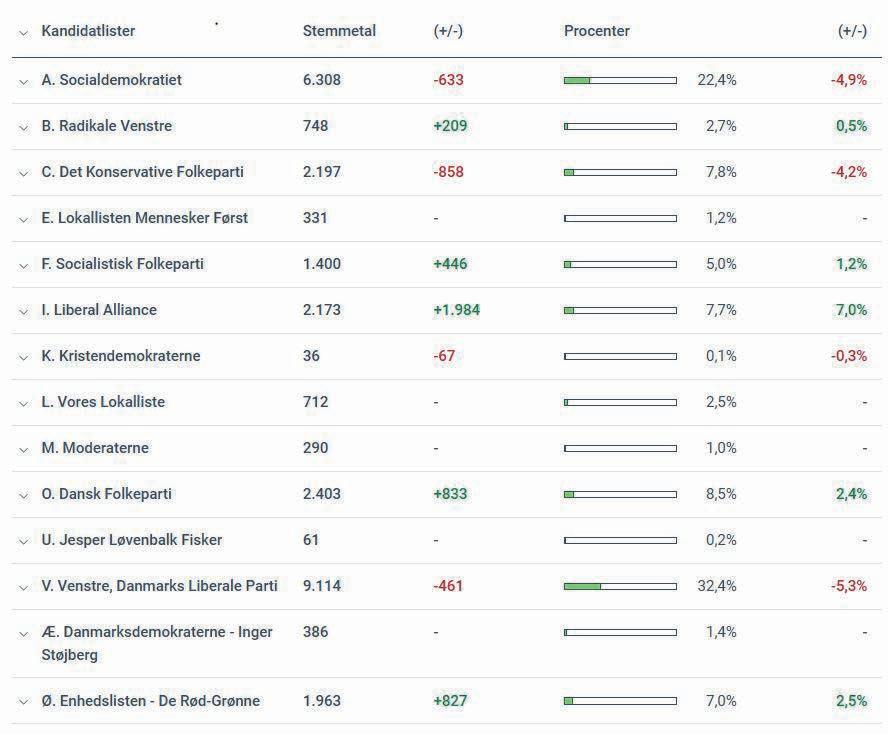Expand the M. Moderaterne chevron
Image resolution: width=888 pixels, height=734 pixels.
click(23, 450)
